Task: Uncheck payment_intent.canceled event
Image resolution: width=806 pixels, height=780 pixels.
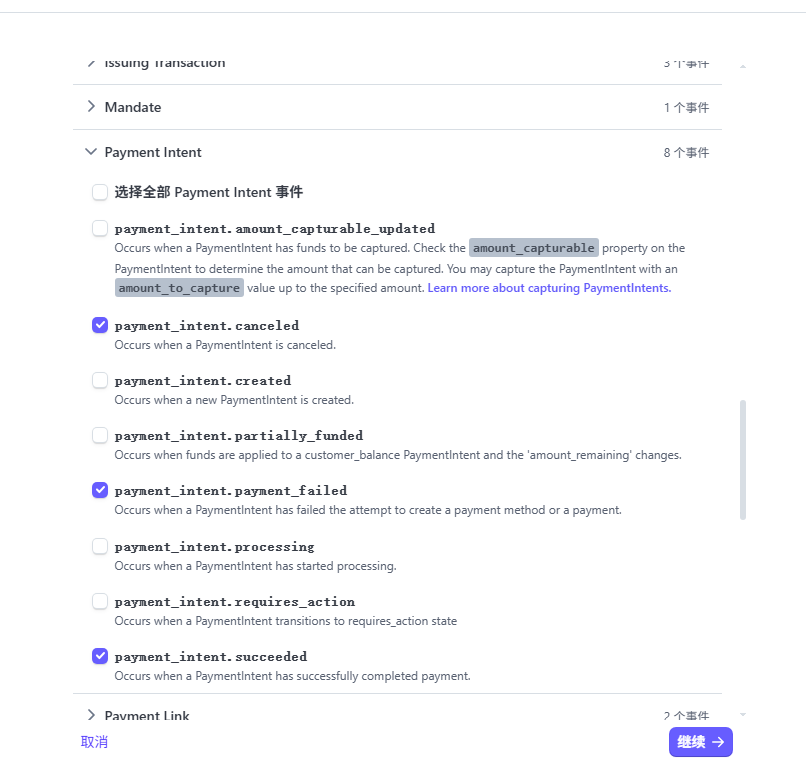Action: pyautogui.click(x=100, y=325)
